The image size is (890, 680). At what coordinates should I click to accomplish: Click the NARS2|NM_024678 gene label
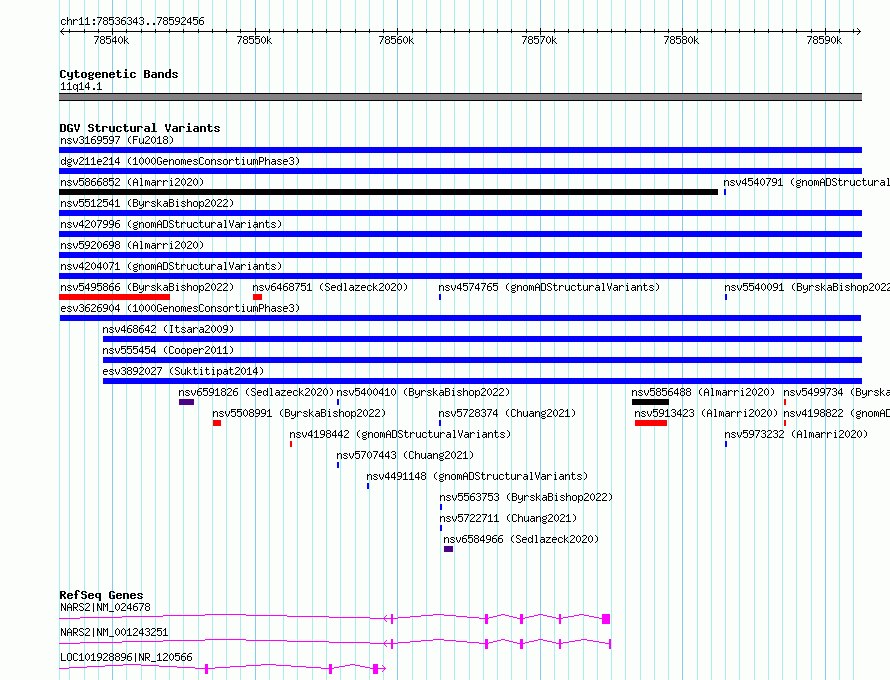pyautogui.click(x=105, y=607)
